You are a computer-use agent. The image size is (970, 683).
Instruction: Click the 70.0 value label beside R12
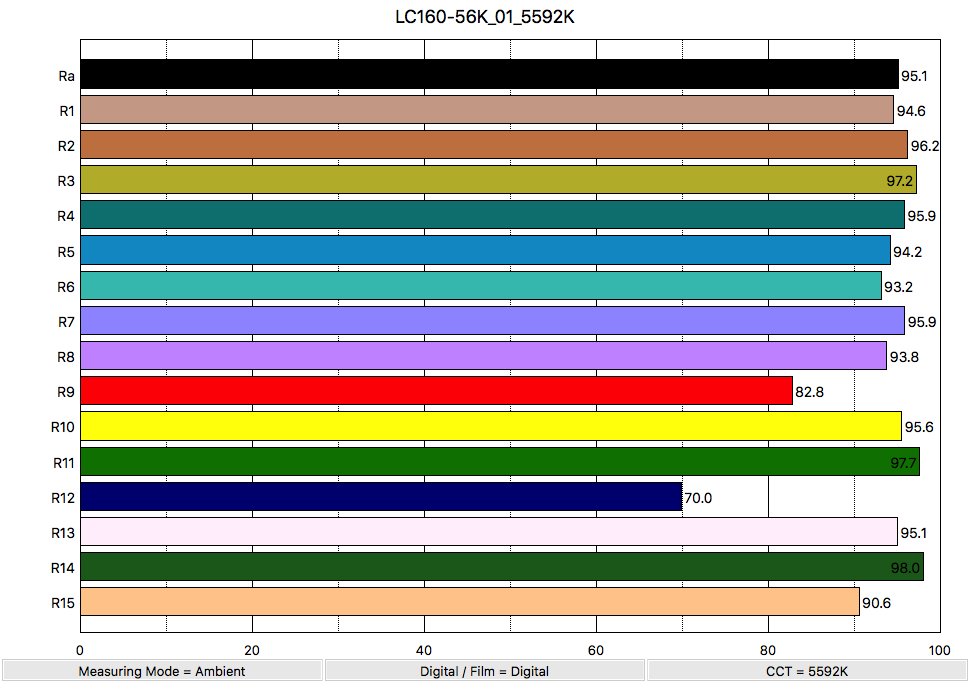697,498
